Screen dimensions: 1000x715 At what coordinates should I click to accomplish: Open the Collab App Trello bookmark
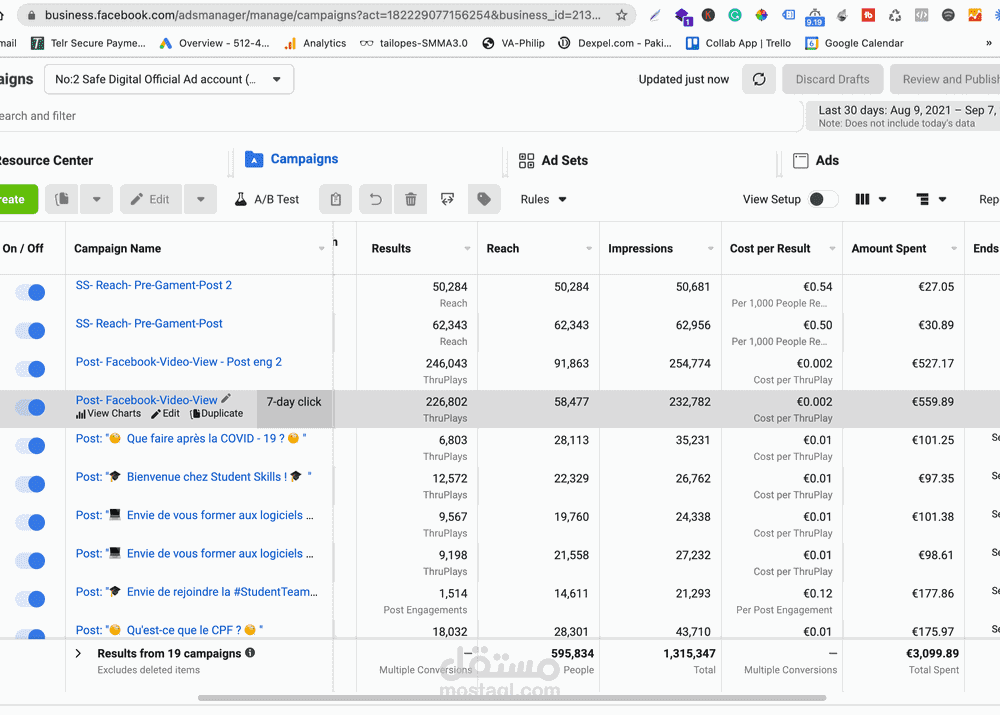pyautogui.click(x=738, y=43)
